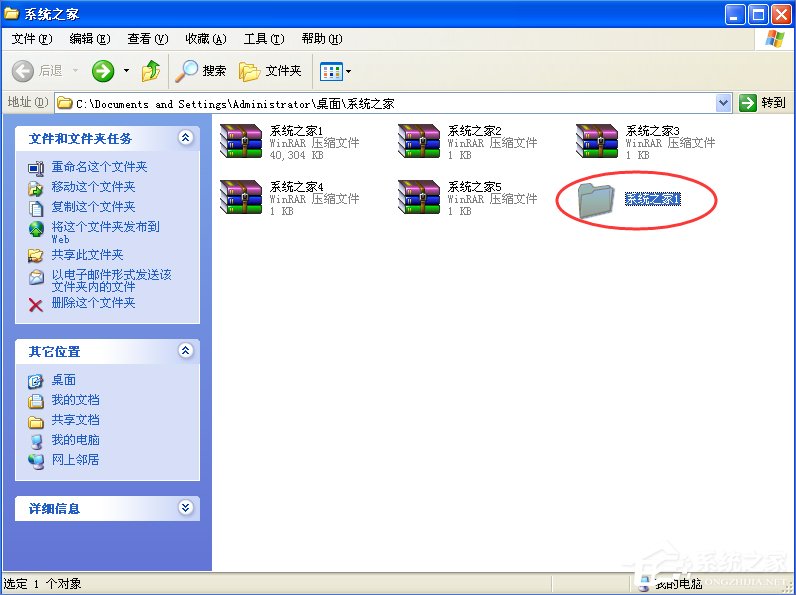Select the 系统之家3 WinRAR archive icon
796x595 pixels.
(x=597, y=141)
